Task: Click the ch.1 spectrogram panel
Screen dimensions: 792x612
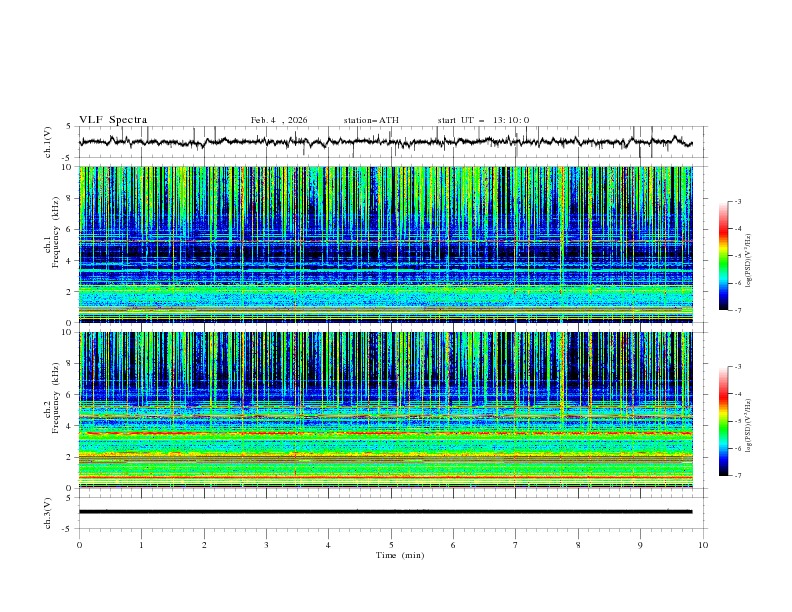Action: [386, 244]
